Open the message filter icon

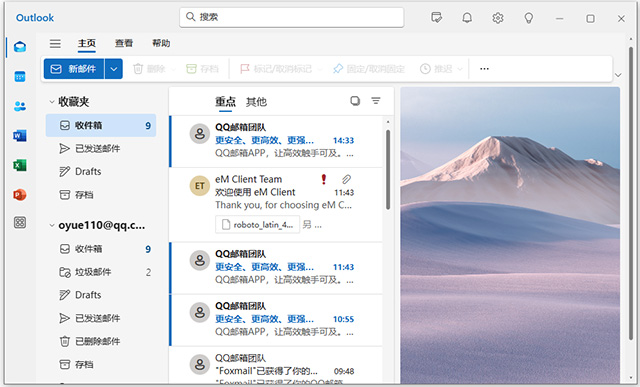coord(376,101)
